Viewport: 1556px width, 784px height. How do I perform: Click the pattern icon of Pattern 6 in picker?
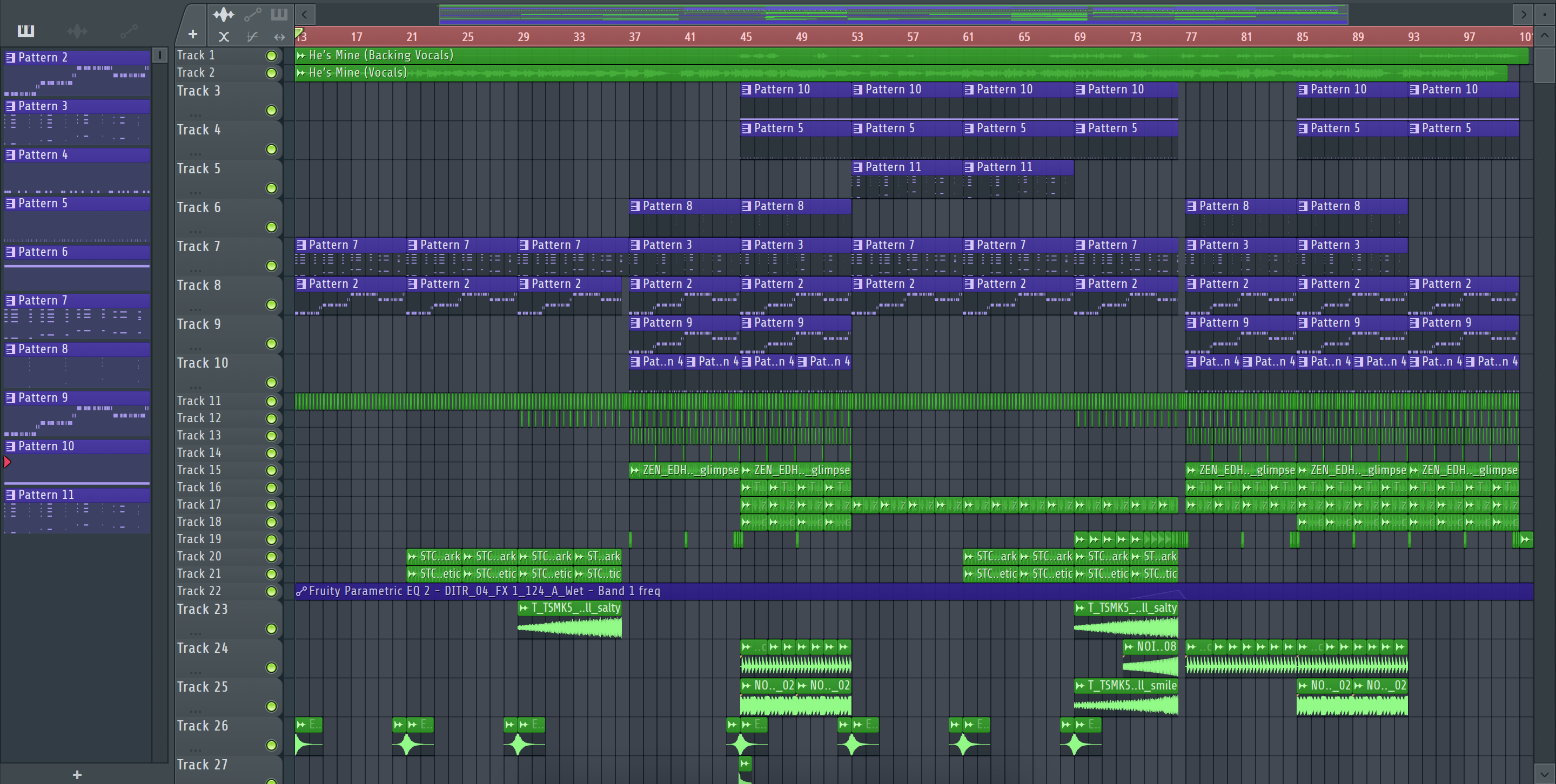[10, 252]
